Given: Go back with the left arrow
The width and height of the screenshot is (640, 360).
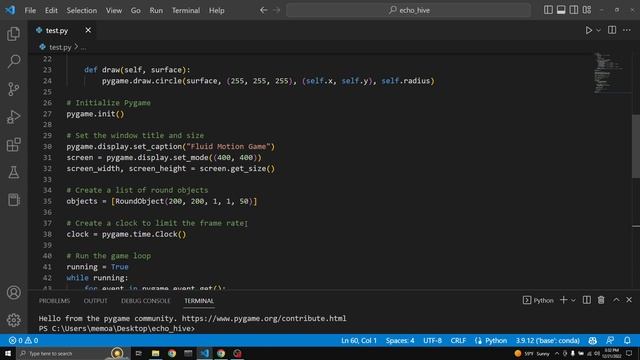Looking at the screenshot, I should tap(264, 10).
